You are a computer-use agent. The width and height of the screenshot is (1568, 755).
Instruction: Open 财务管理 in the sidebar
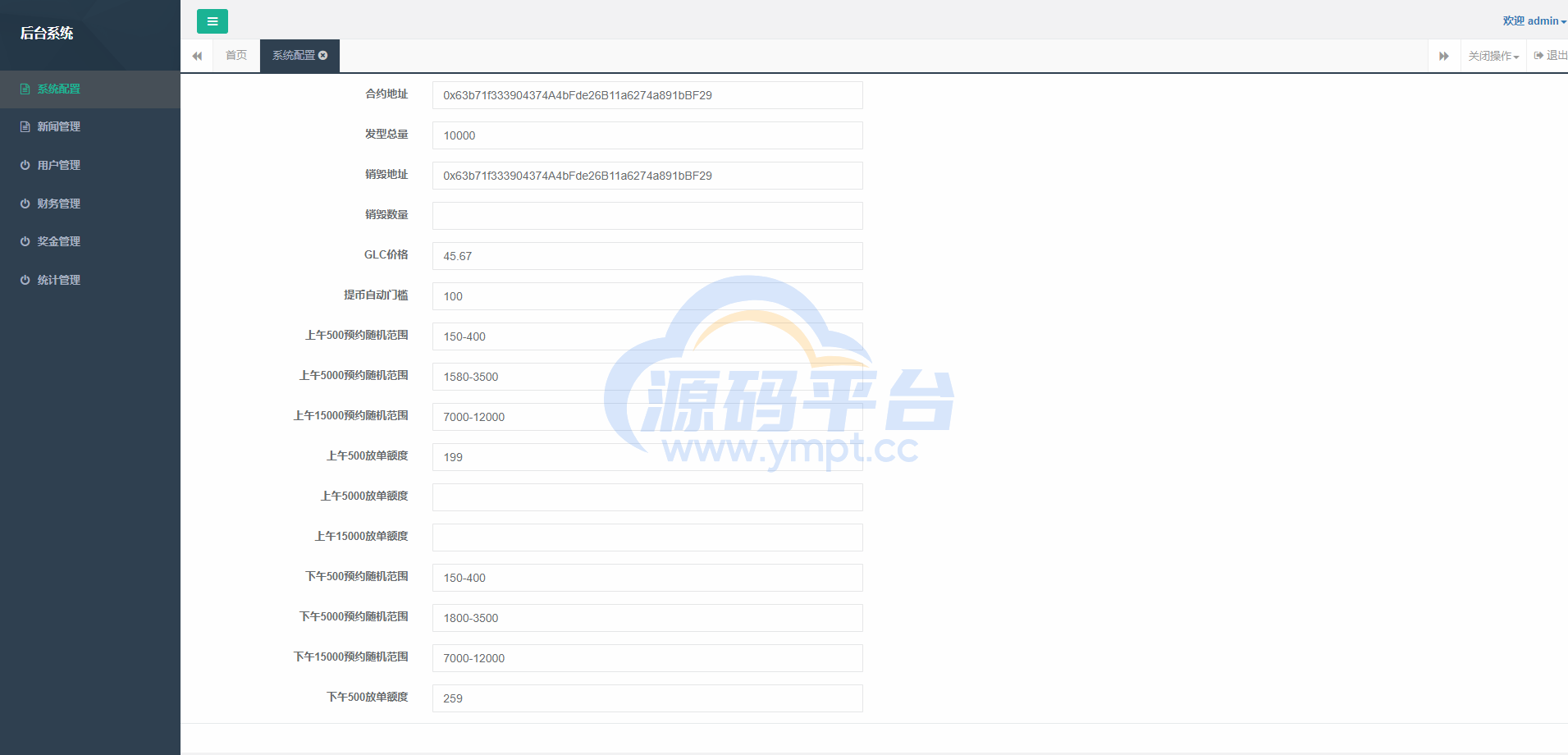90,204
